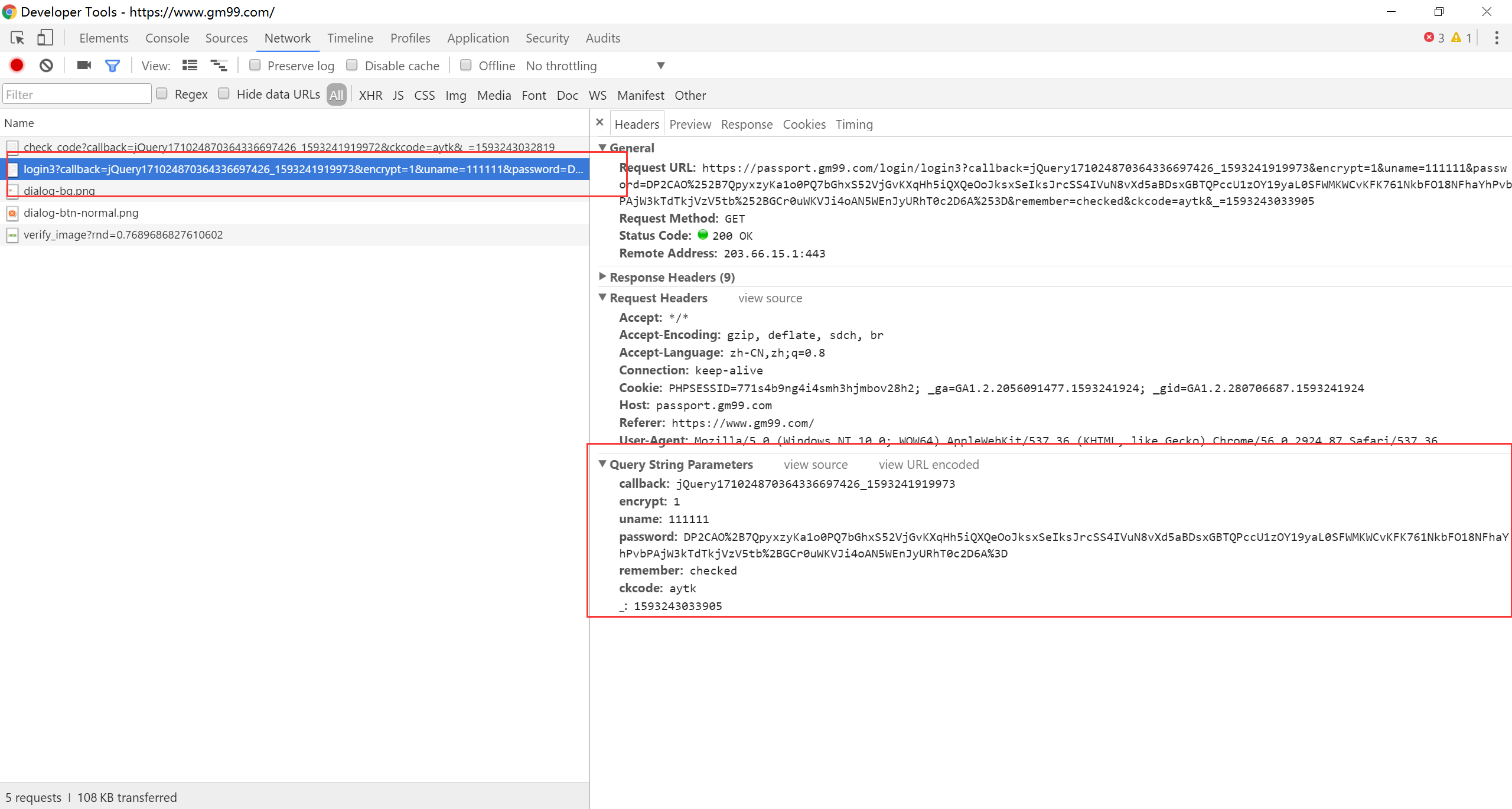The image size is (1512, 809).
Task: Enable the Hide data URLs checkbox
Action: [224, 93]
